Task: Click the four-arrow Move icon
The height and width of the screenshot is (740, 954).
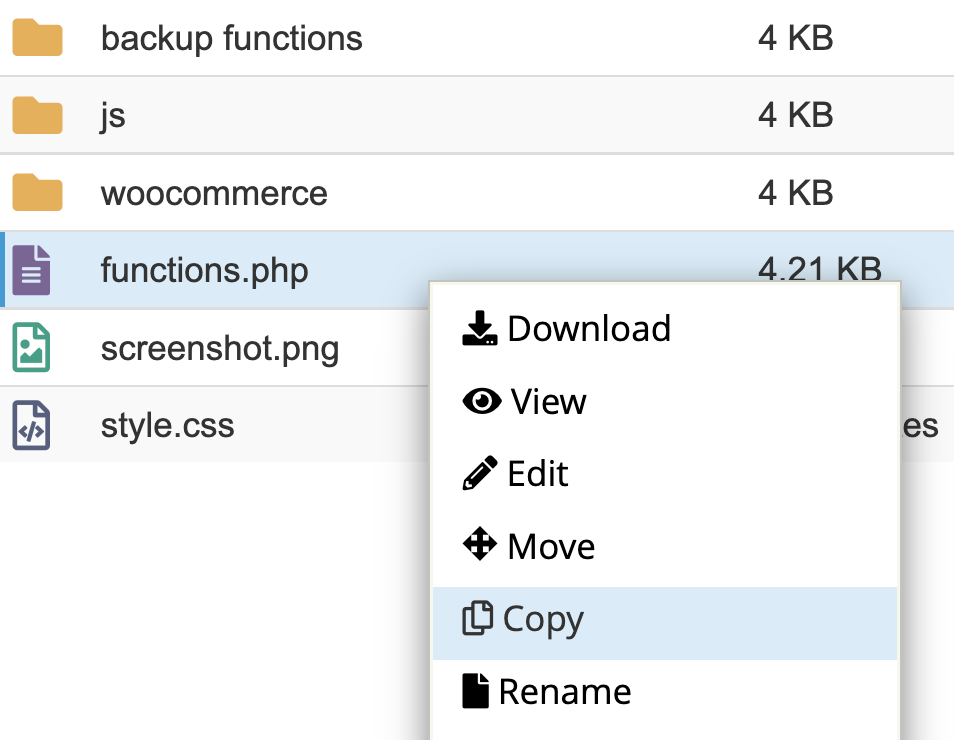Action: [x=480, y=543]
